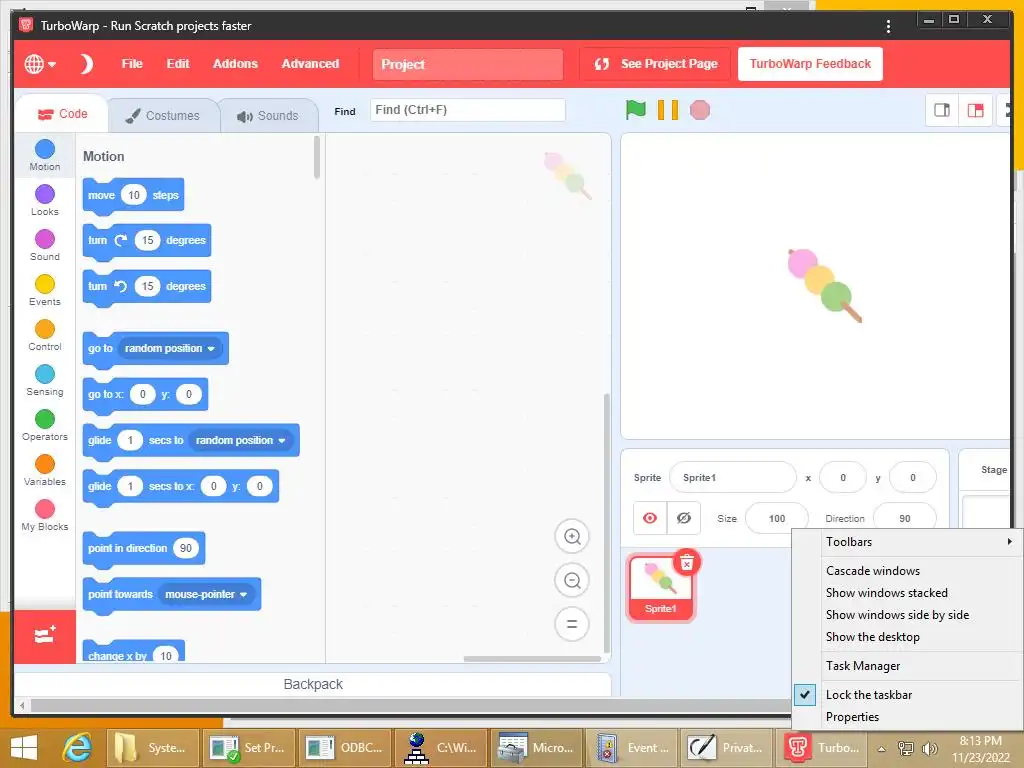Click the sprite Direction field
This screenshot has height=768, width=1024.
point(904,519)
